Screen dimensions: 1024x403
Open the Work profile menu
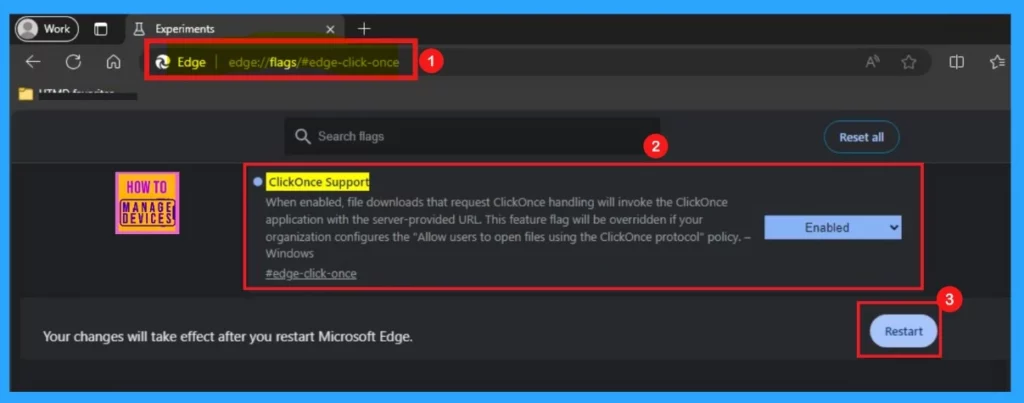46,29
